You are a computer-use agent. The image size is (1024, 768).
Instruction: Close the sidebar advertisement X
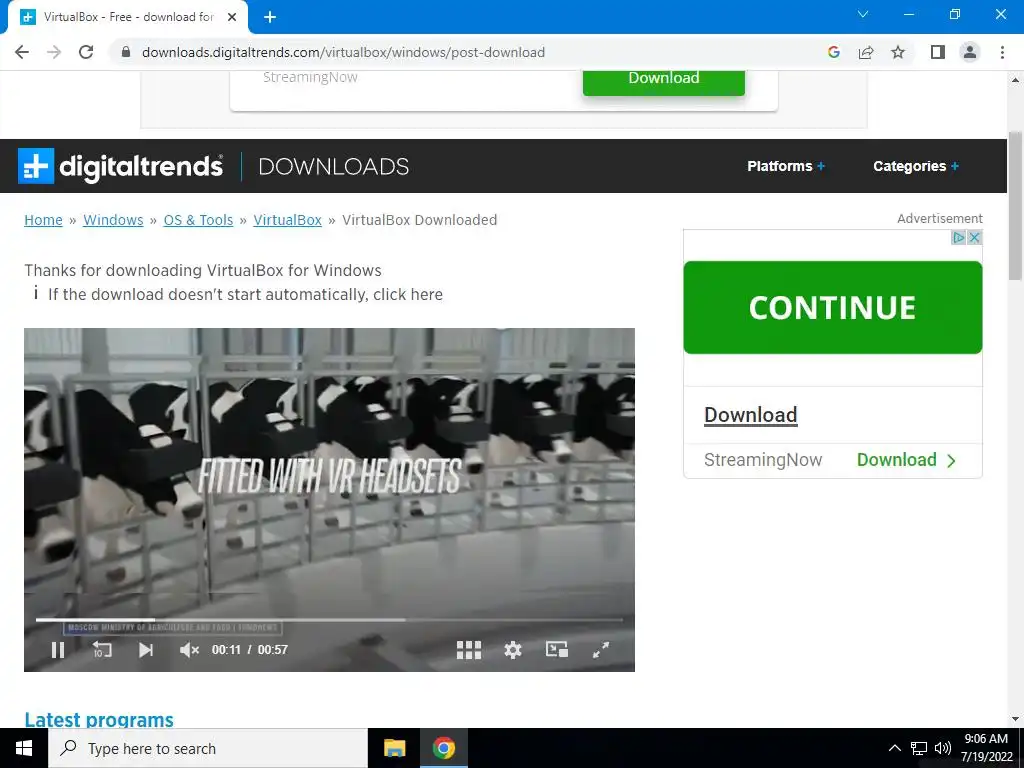(x=974, y=238)
